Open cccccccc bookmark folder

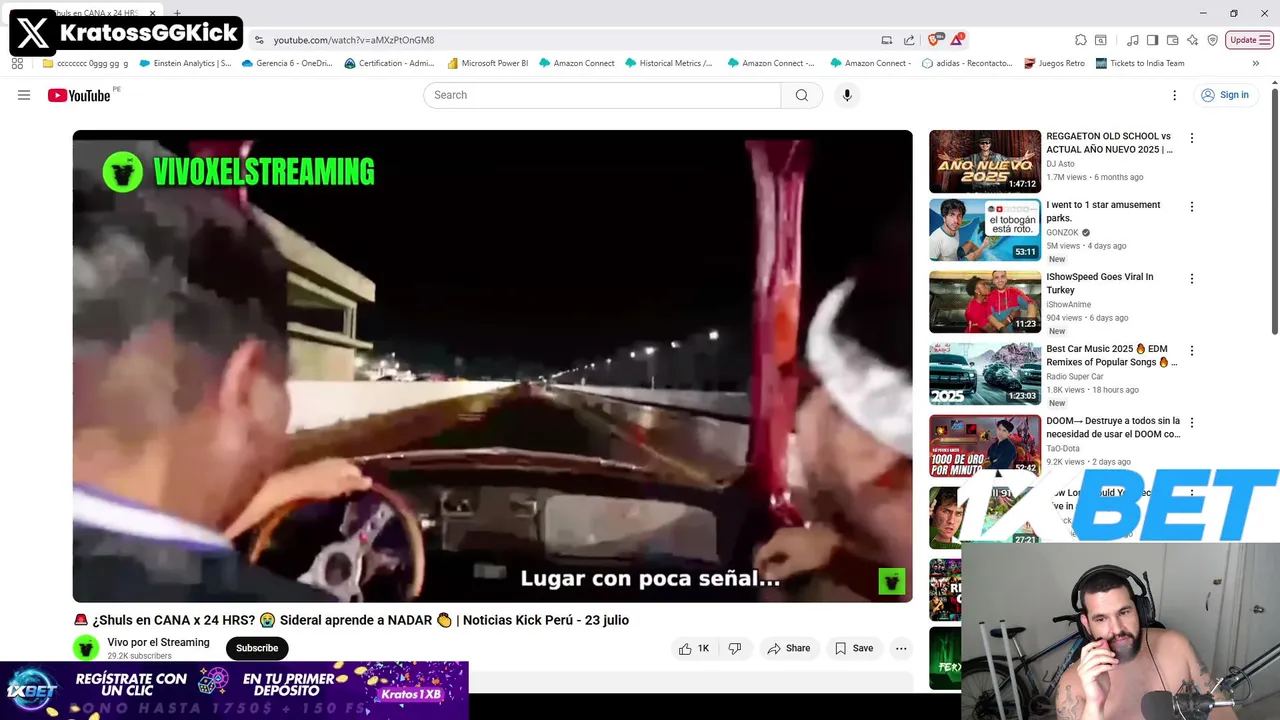point(85,63)
